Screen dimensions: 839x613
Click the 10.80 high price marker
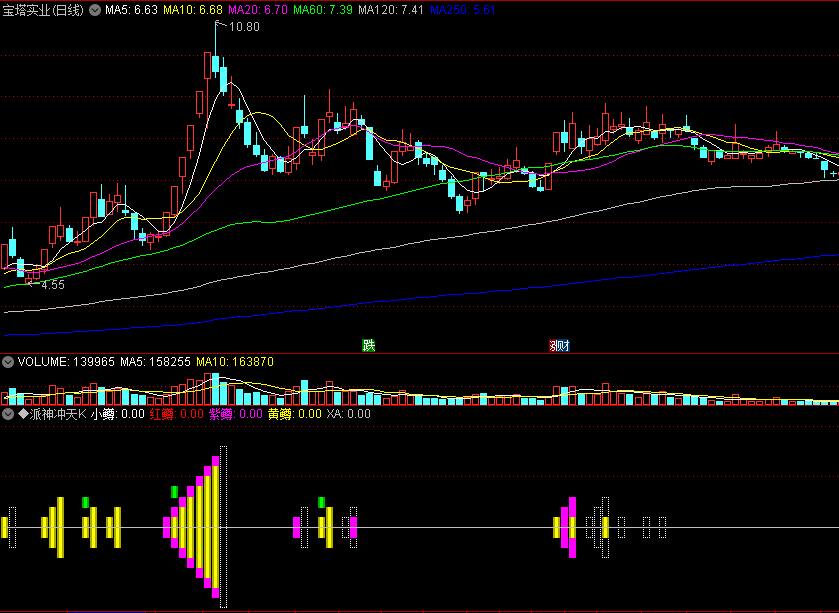[244, 27]
